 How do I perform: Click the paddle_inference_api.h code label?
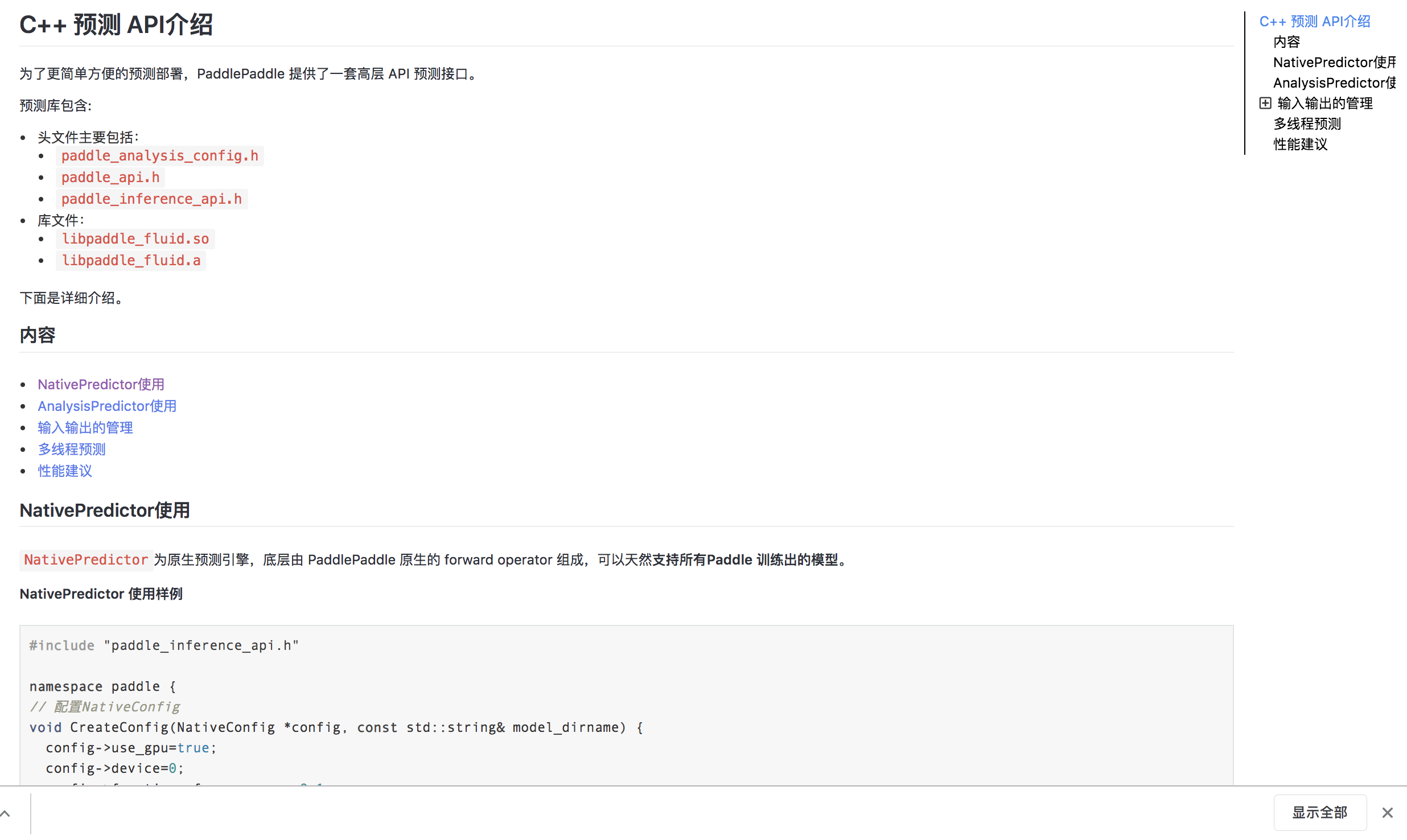[151, 199]
